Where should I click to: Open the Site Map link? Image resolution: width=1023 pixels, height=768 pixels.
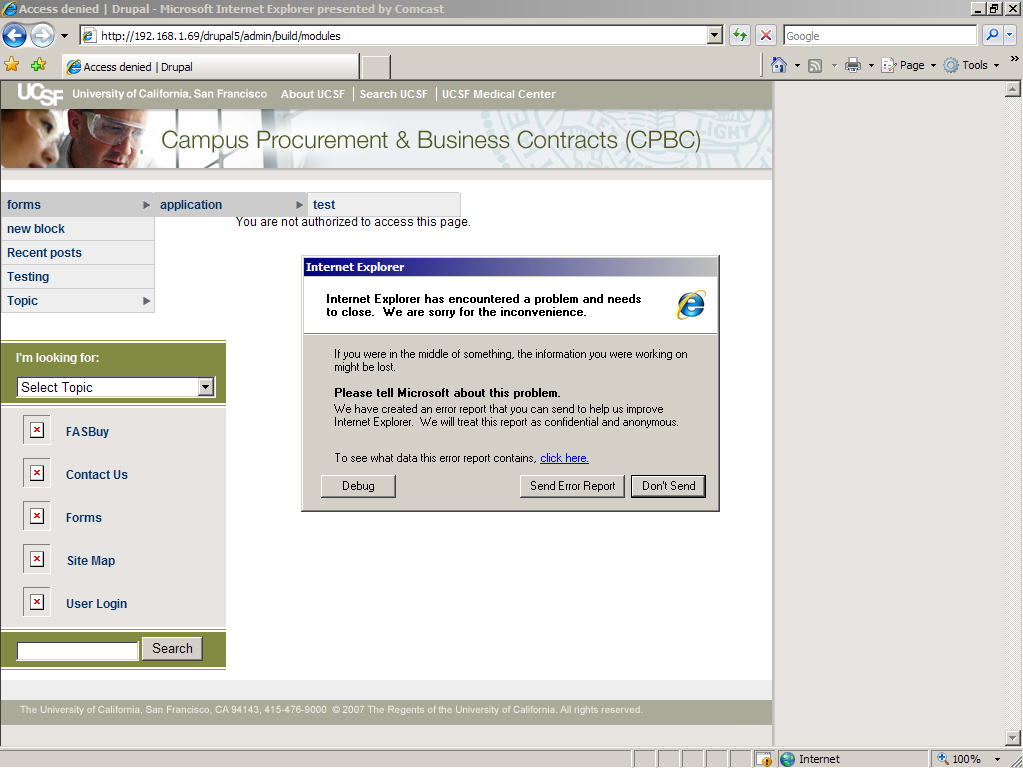pos(91,561)
